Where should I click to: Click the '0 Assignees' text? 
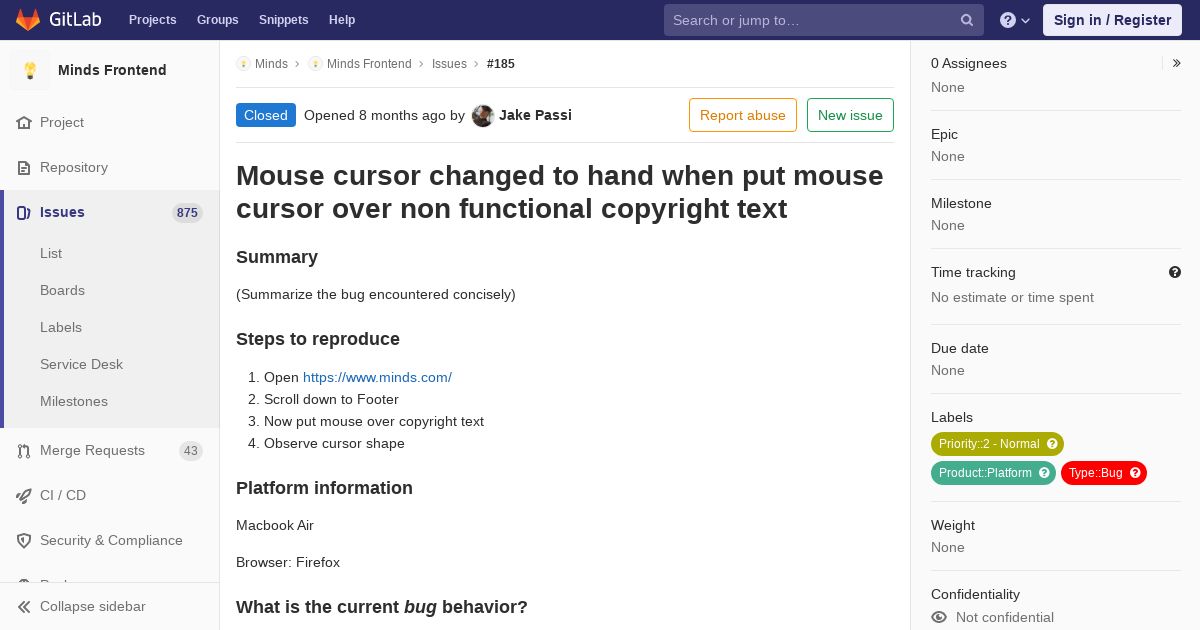[969, 63]
